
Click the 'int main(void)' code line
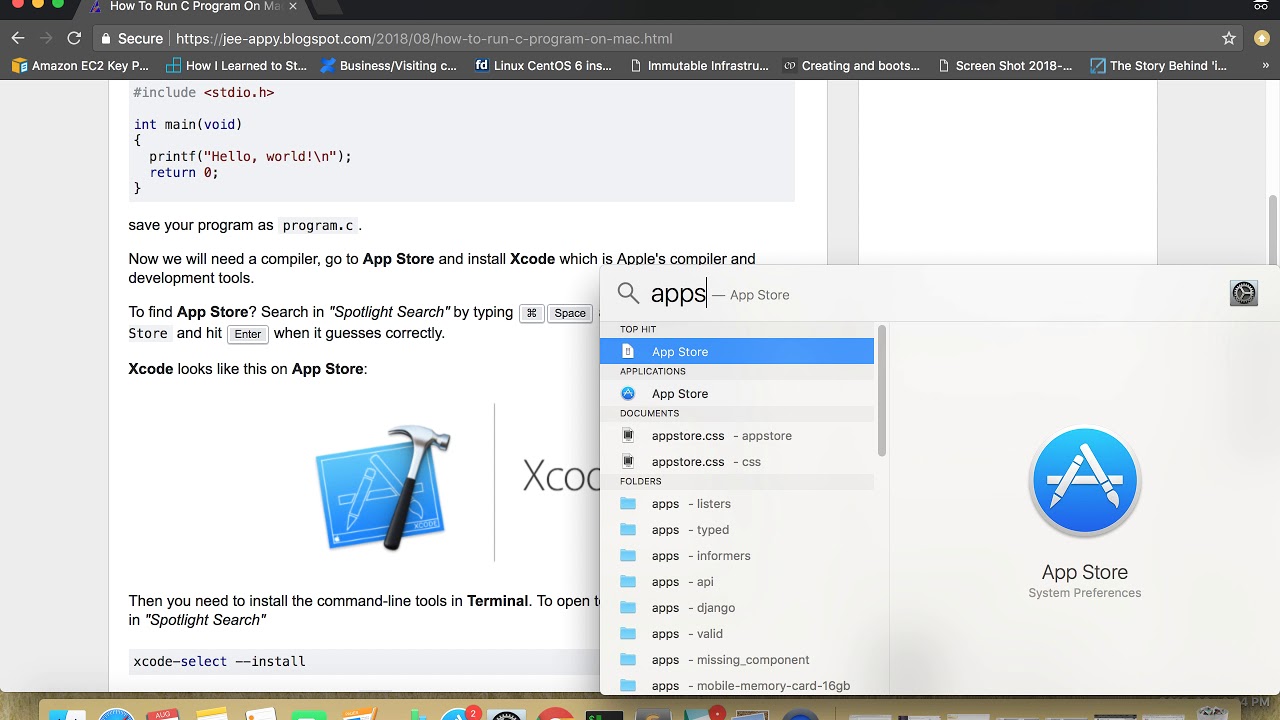pyautogui.click(x=188, y=124)
